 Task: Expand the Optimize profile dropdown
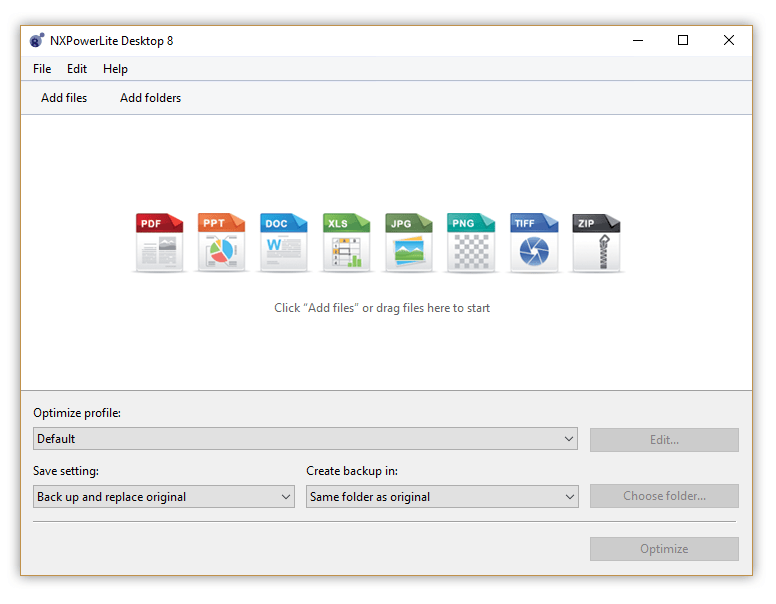pyautogui.click(x=305, y=439)
